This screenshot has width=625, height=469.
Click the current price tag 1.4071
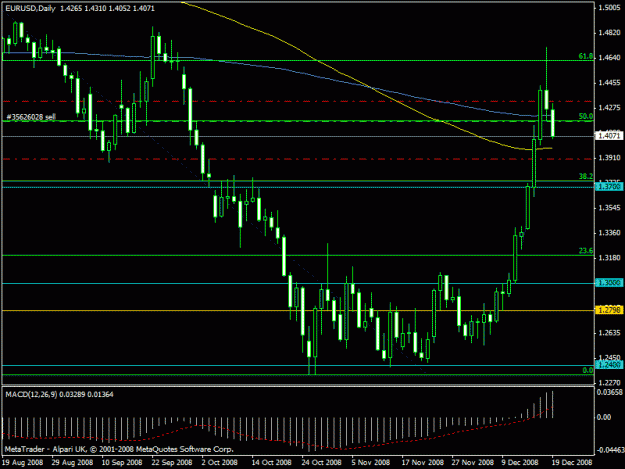(x=609, y=136)
